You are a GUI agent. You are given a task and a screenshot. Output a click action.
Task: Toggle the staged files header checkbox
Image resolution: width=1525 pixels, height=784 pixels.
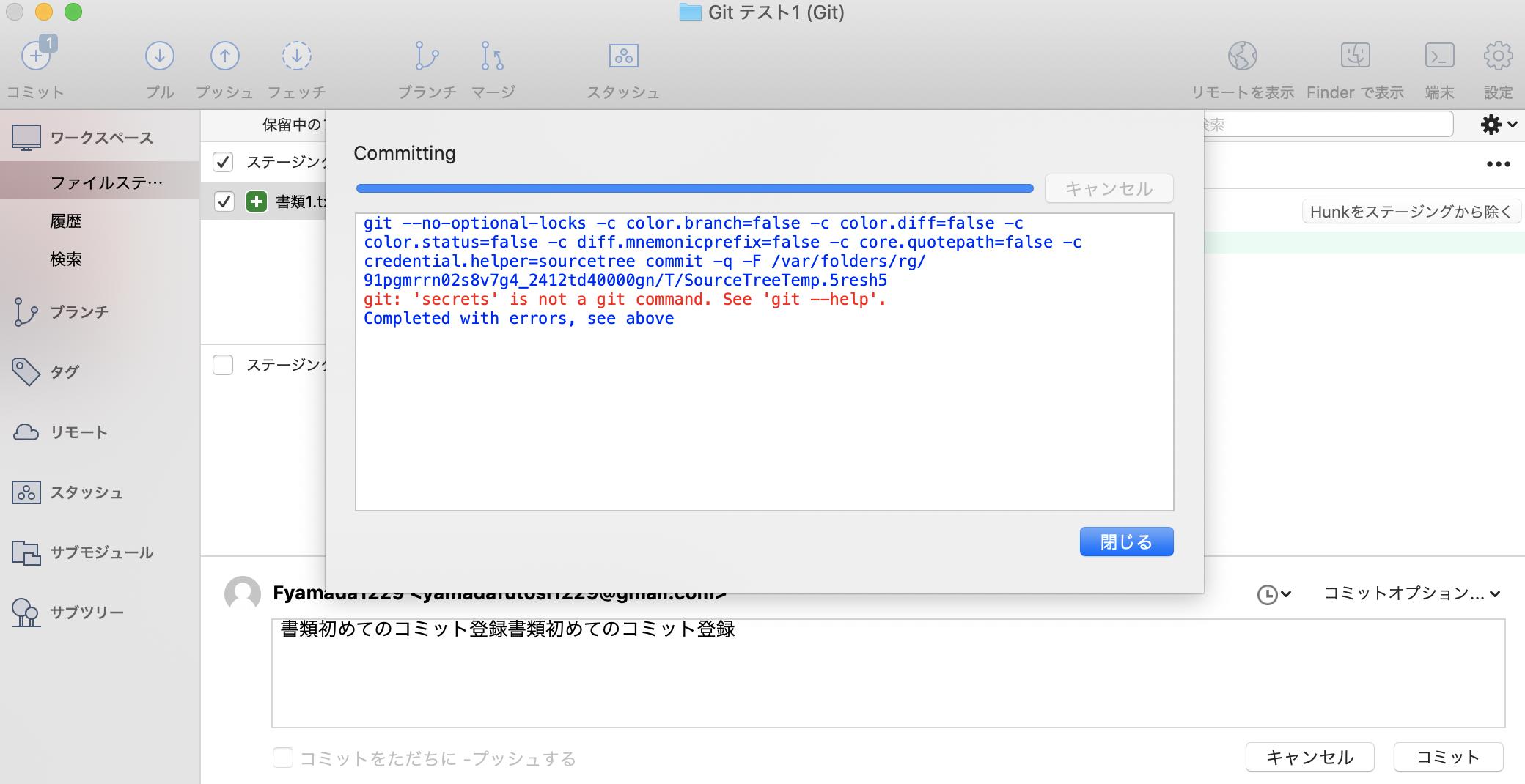coord(223,161)
